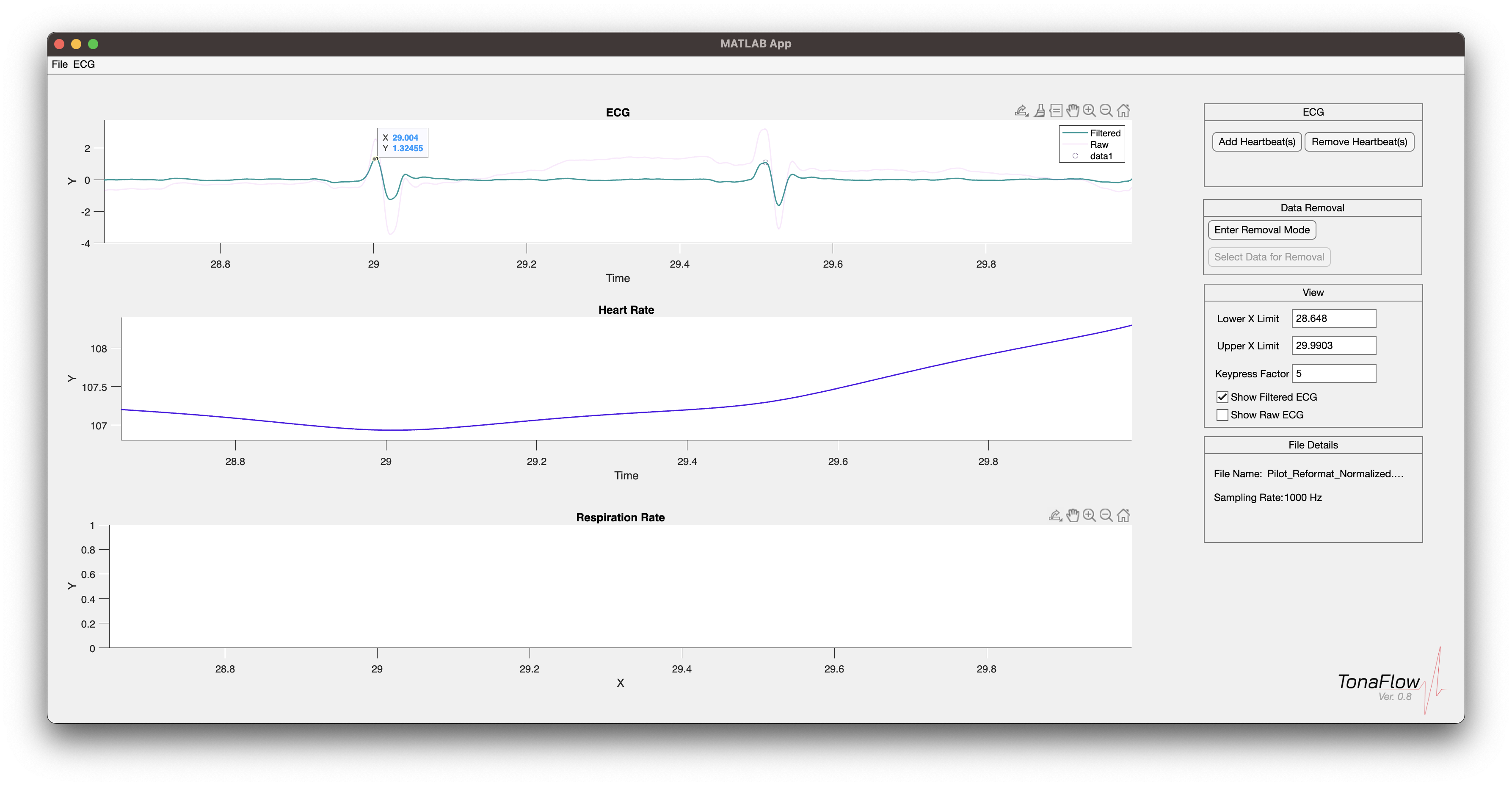Open the ECG menu
Screen dimensions: 1512x786
pyautogui.click(x=84, y=64)
